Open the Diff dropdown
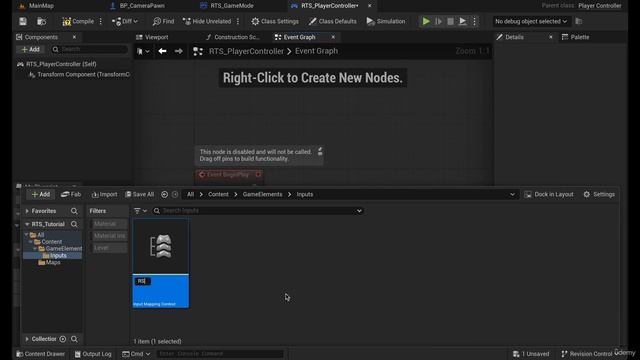Image resolution: width=640 pixels, height=360 pixels. 125,21
